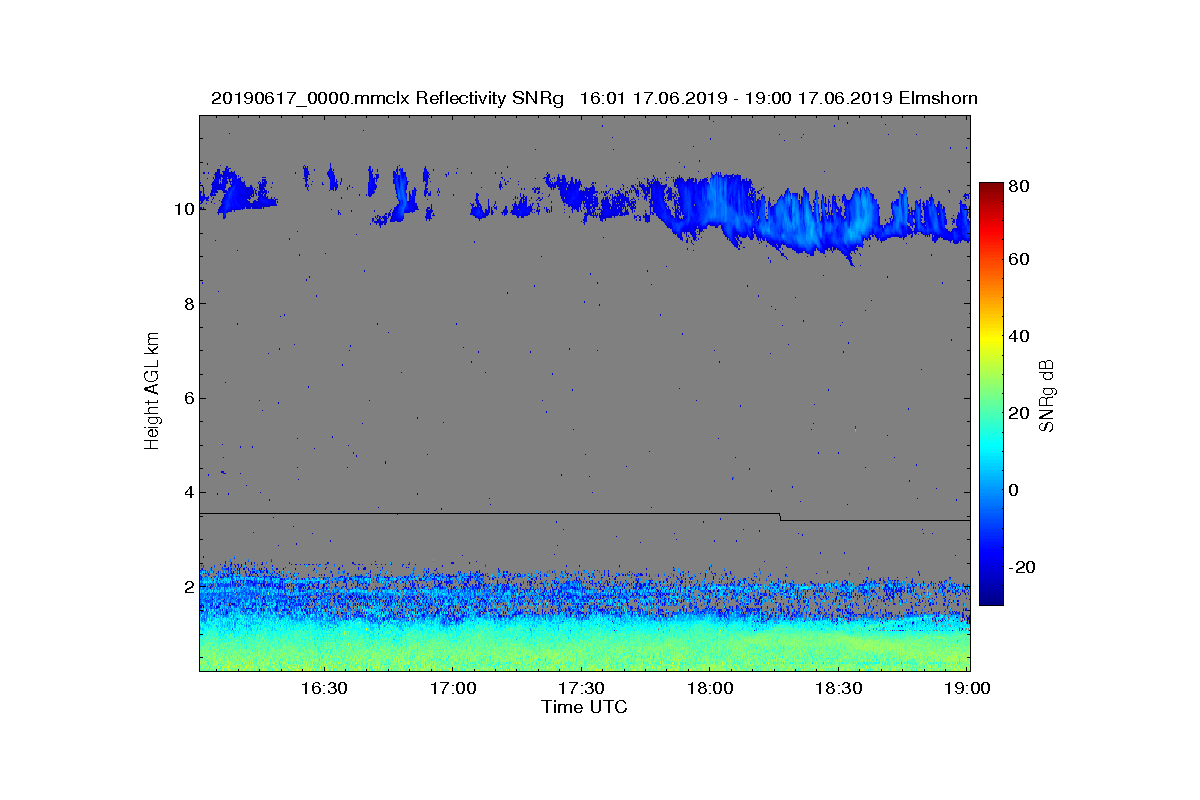Click the Height AGL km axis title
Image resolution: width=1200 pixels, height=800 pixels.
point(152,392)
